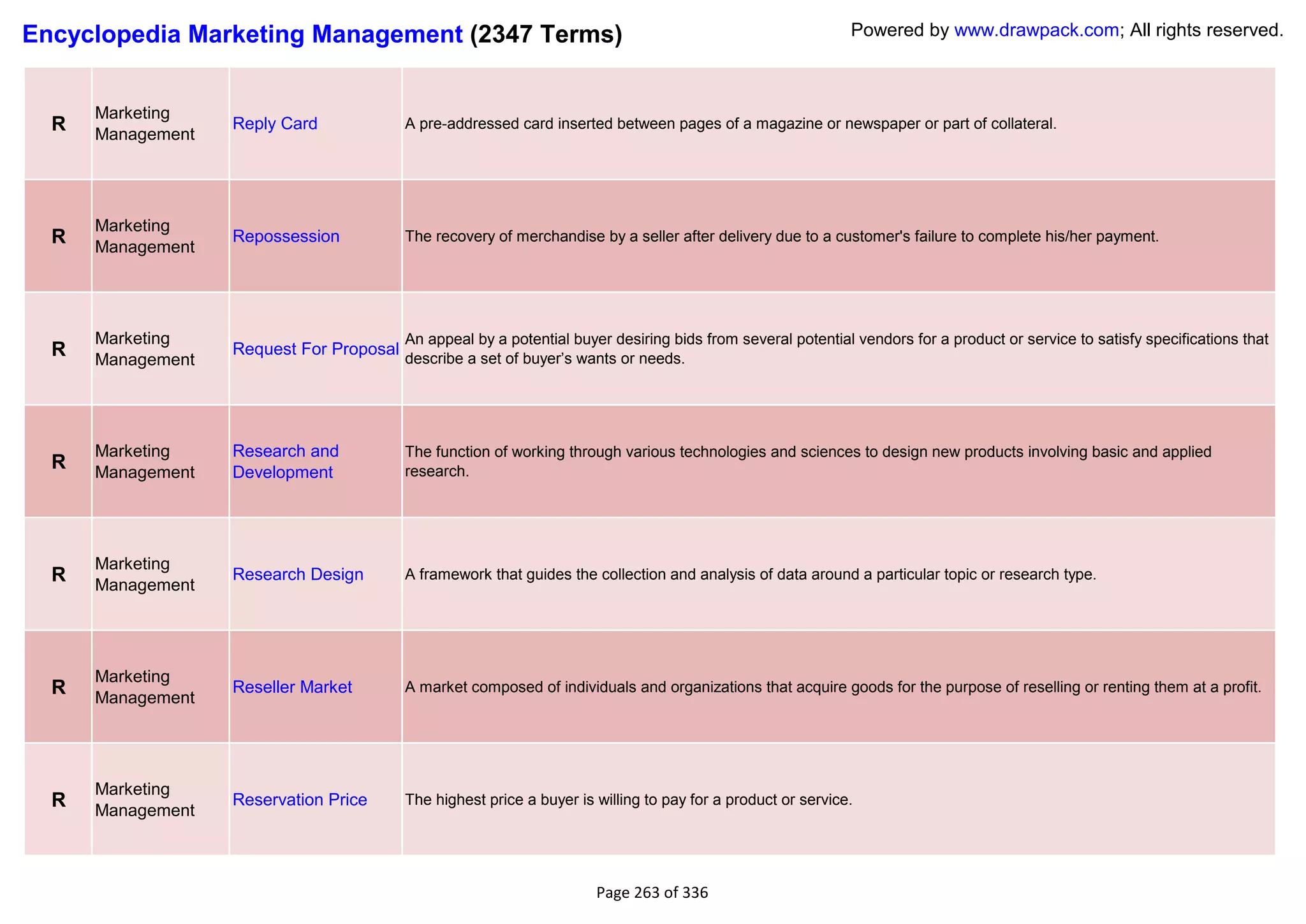Open the Request For Proposal term
This screenshot has height=924, width=1306.
(316, 349)
